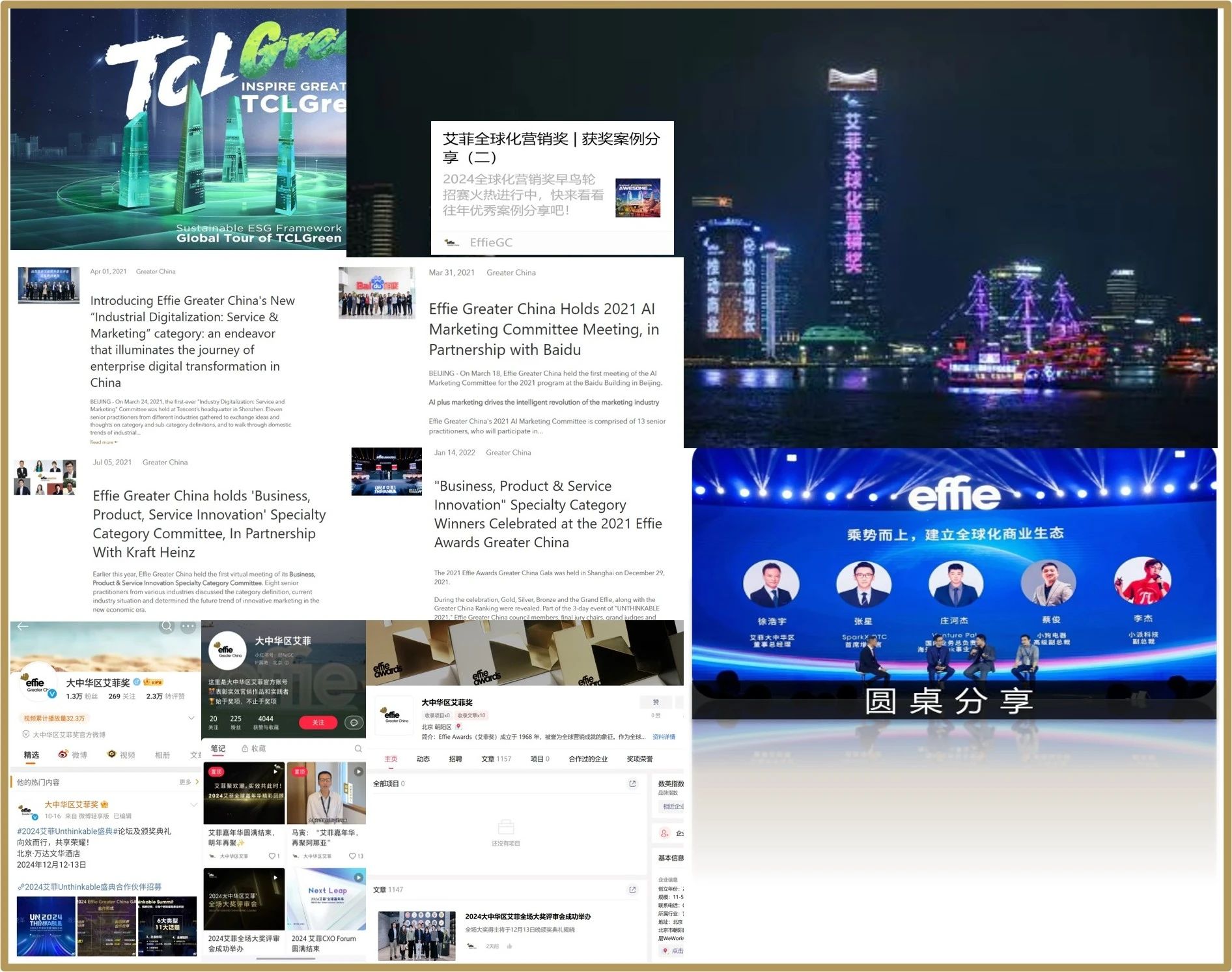Click the 资料详情 link

(664, 737)
